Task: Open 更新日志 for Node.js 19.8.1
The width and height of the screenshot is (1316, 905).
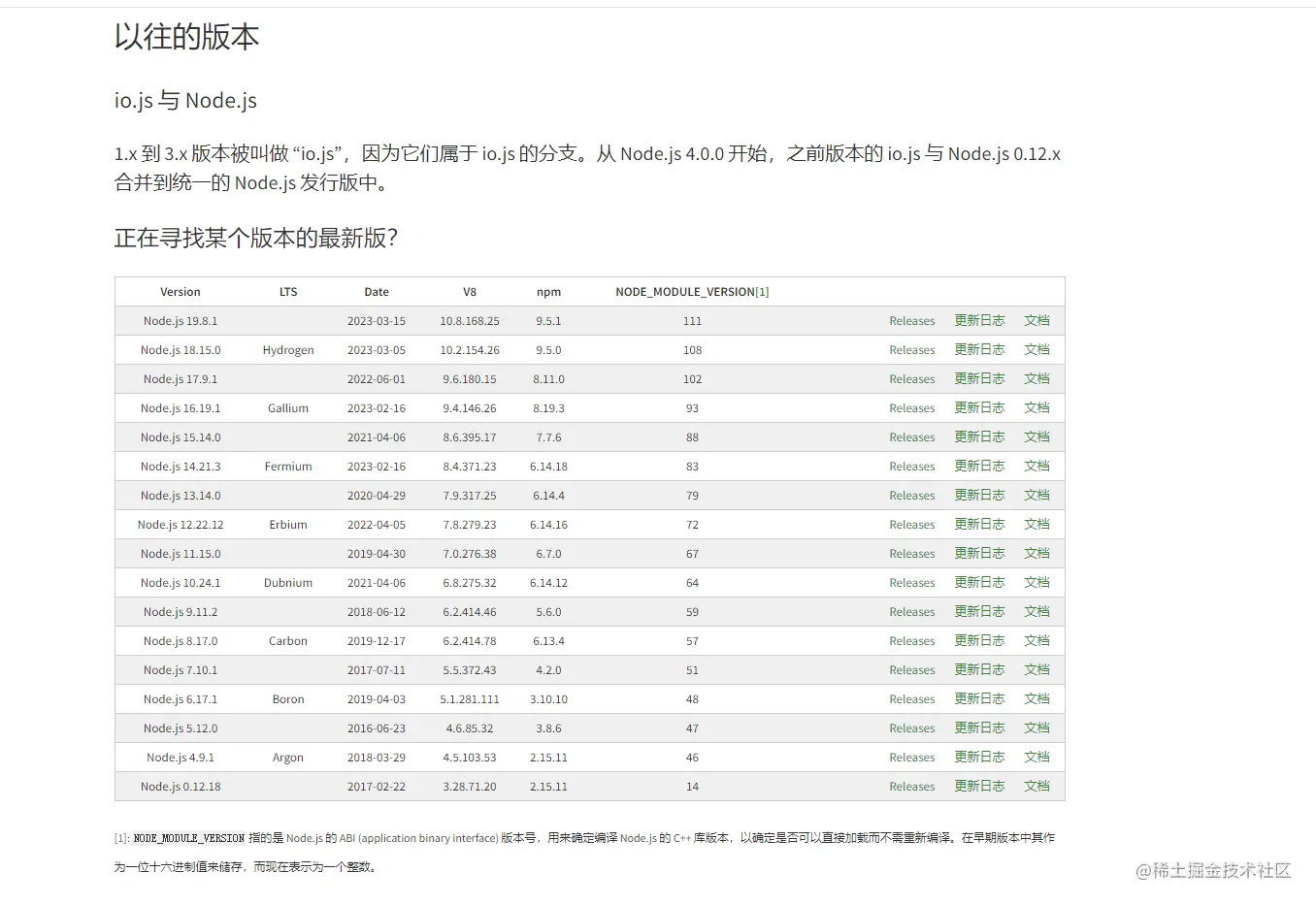Action: [979, 321]
